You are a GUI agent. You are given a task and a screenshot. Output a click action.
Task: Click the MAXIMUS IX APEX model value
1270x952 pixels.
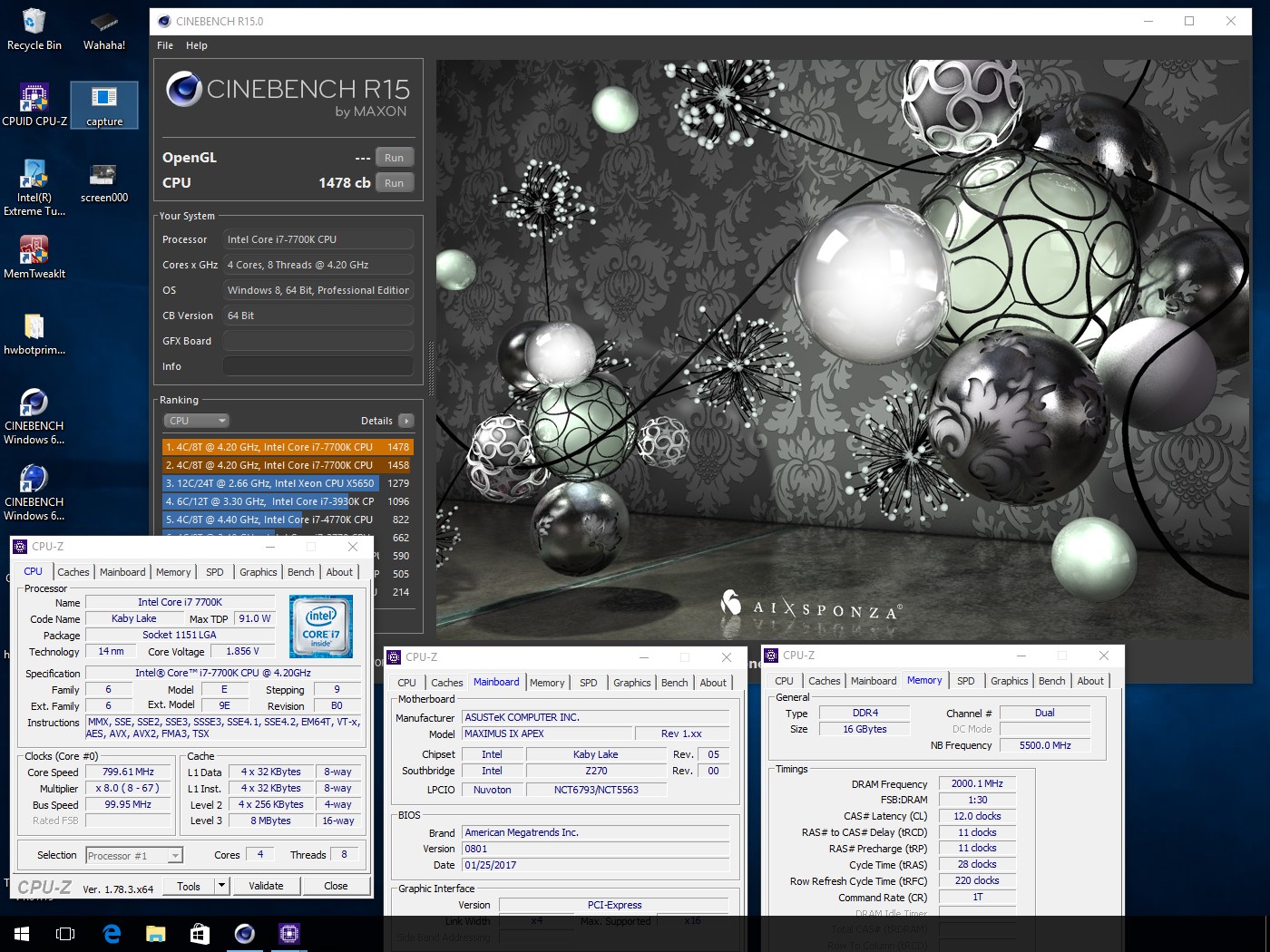click(x=547, y=733)
